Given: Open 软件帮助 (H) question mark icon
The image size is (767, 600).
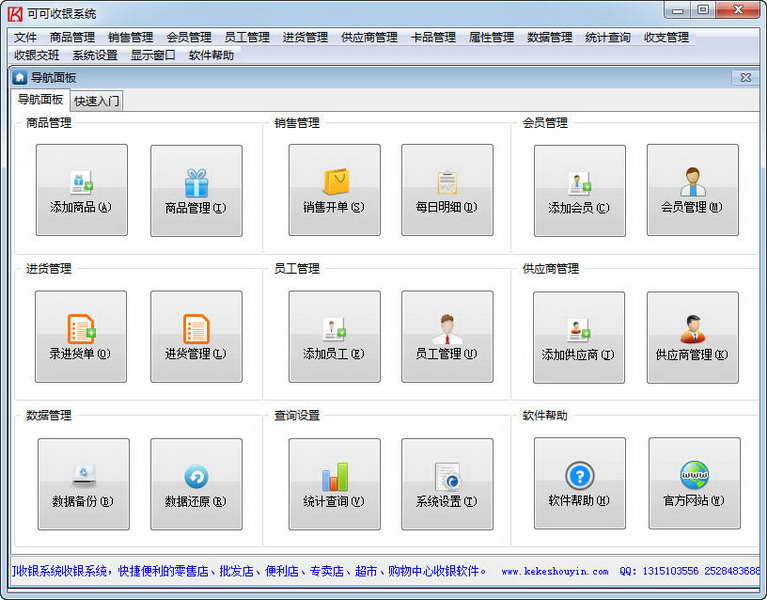Looking at the screenshot, I should coord(580,483).
